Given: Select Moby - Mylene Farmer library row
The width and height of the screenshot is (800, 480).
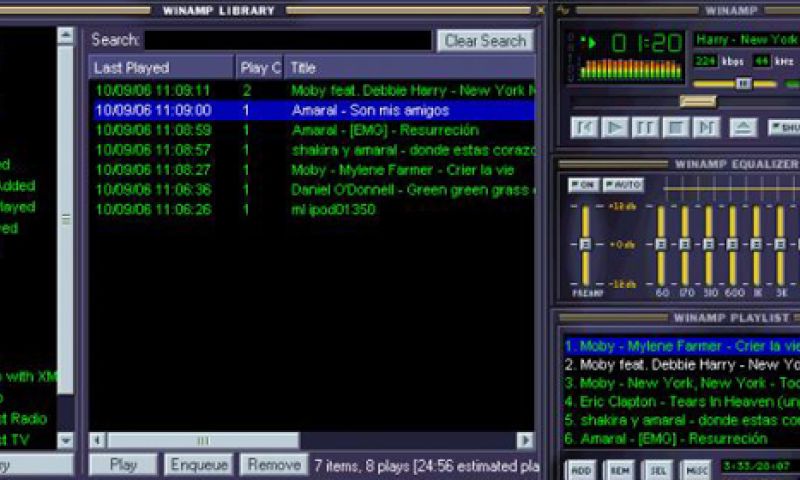Looking at the screenshot, I should coord(312,170).
